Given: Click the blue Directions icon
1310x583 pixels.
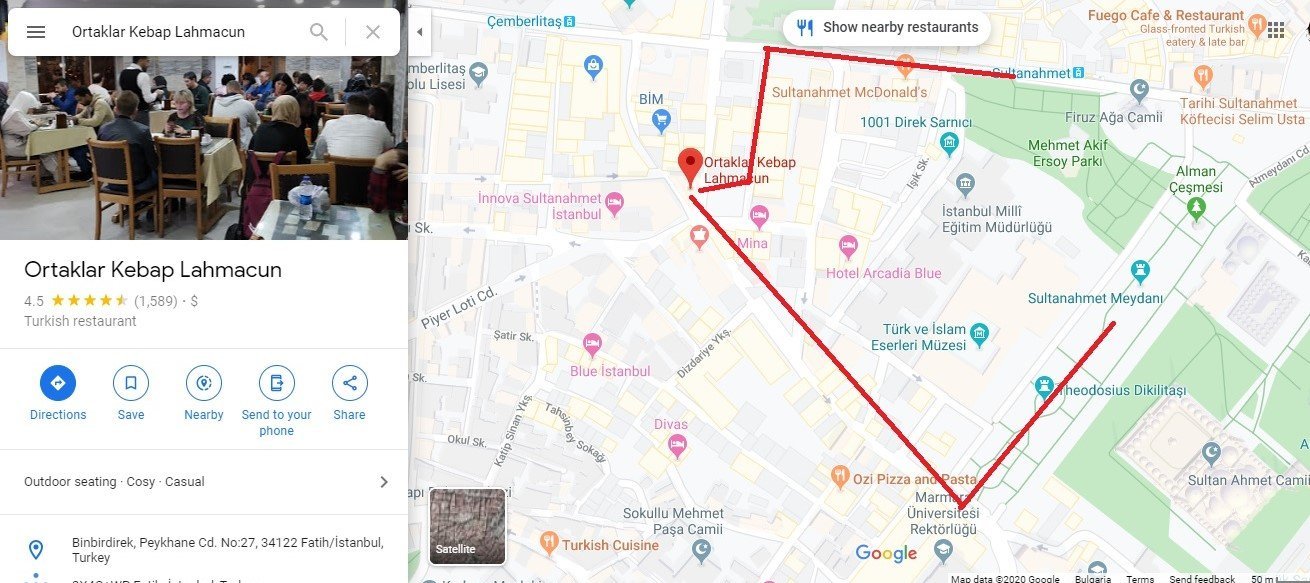Looking at the screenshot, I should click(x=58, y=383).
